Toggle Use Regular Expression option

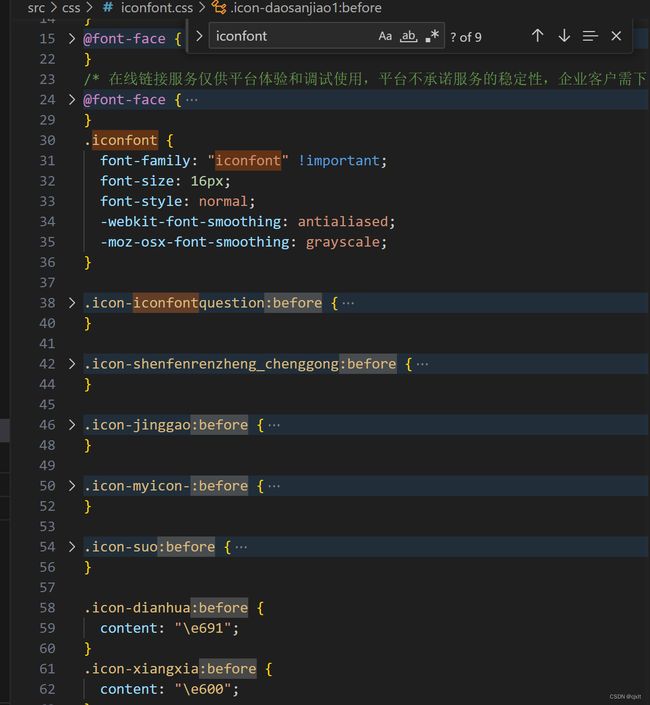pyautogui.click(x=432, y=36)
